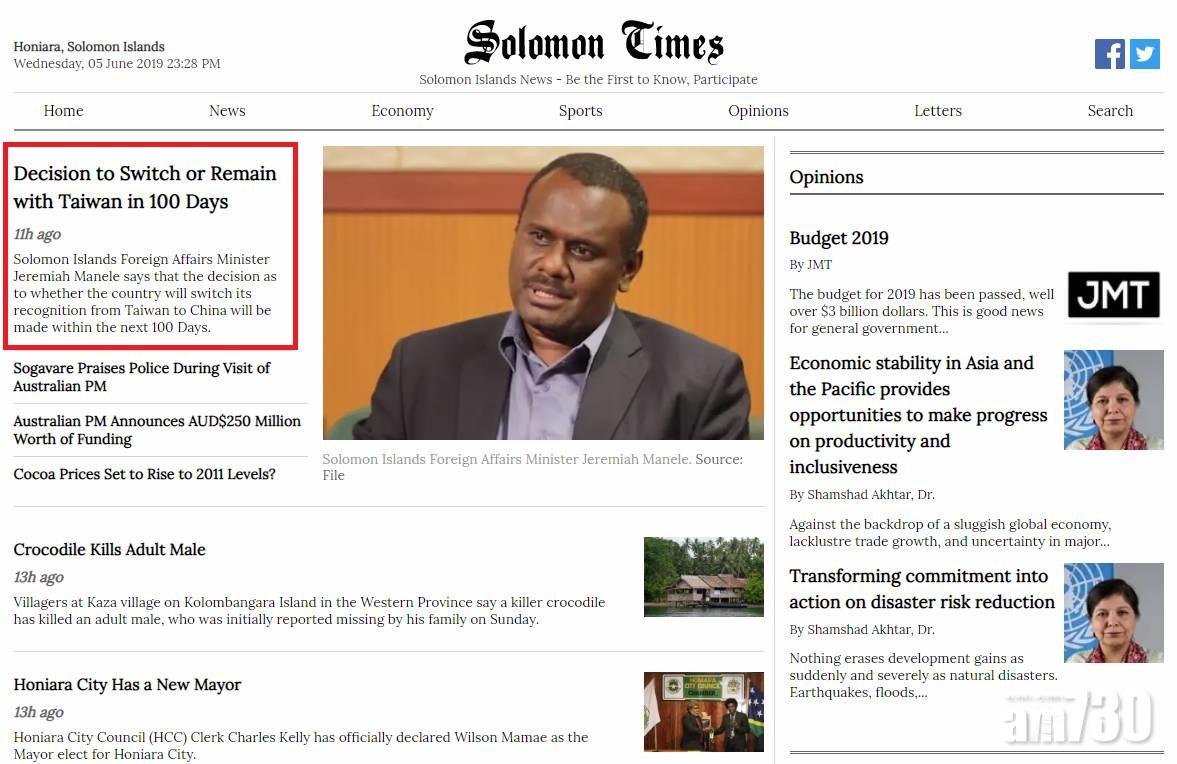
Task: Open the Twitter icon link
Action: coord(1145,54)
